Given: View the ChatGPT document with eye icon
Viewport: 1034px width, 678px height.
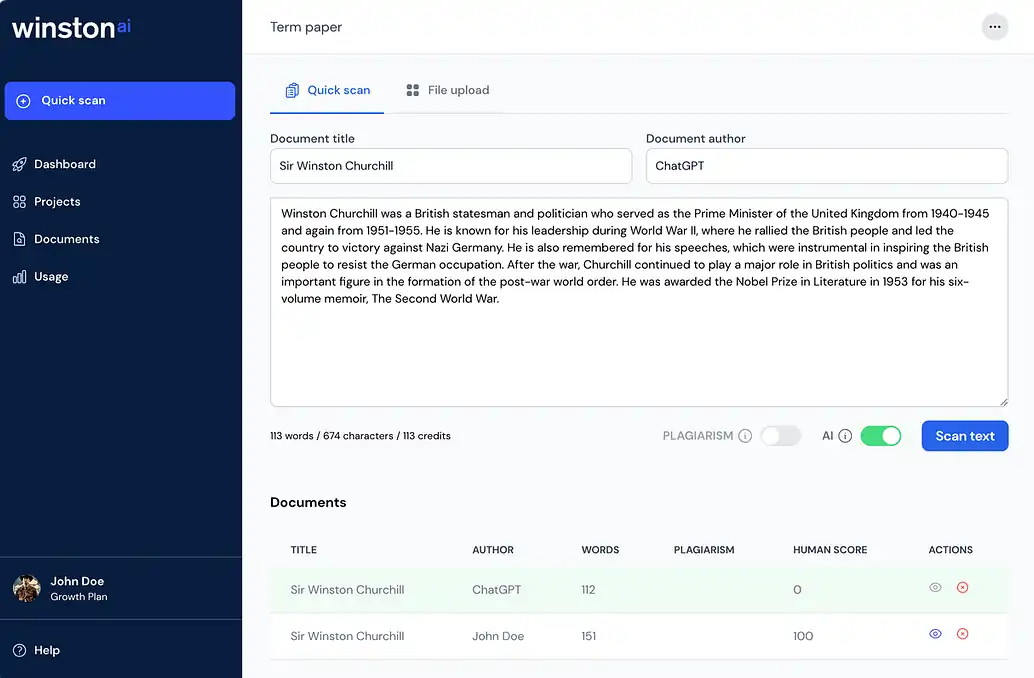Looking at the screenshot, I should tap(935, 587).
